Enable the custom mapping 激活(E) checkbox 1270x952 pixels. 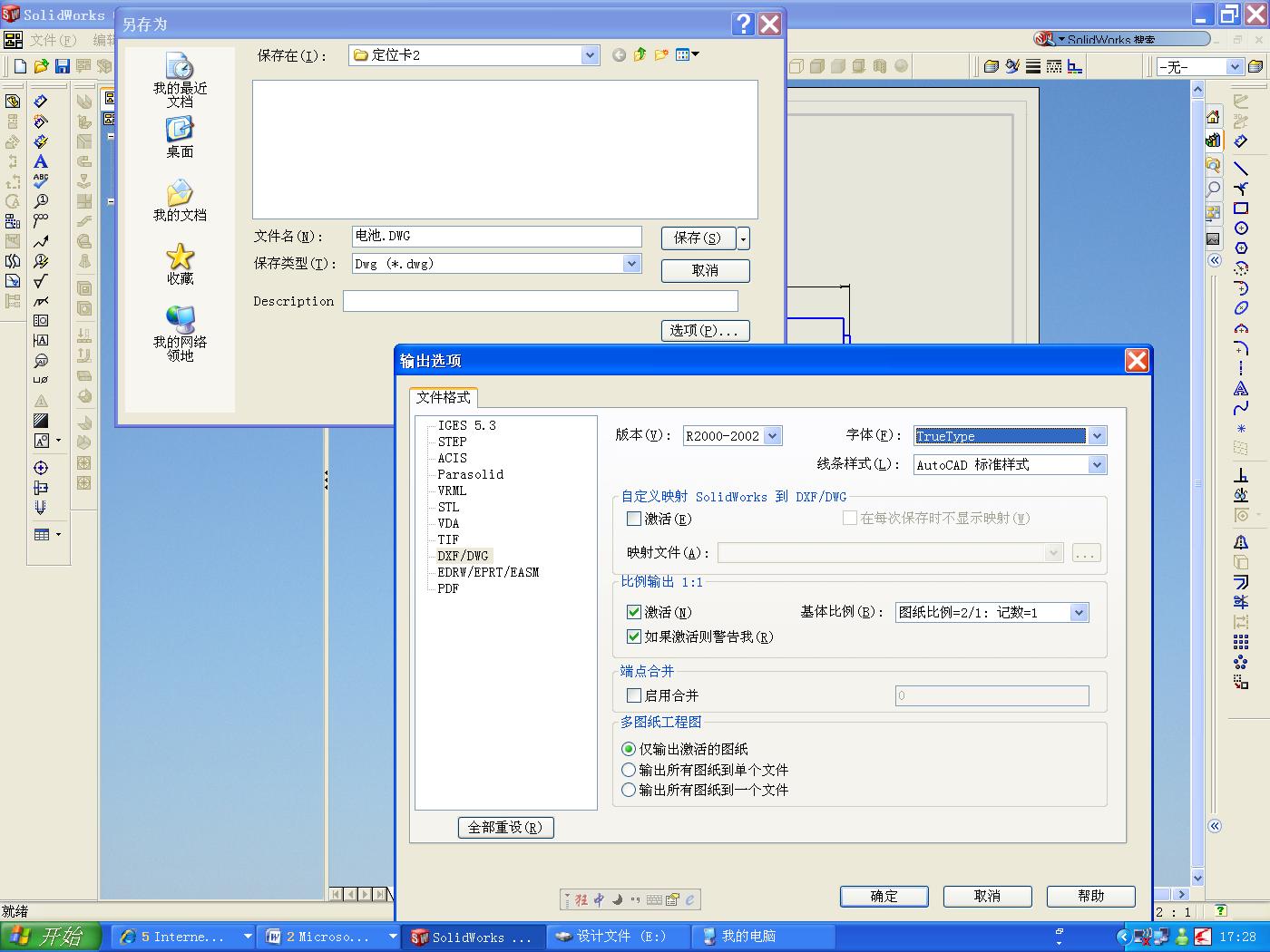[634, 519]
